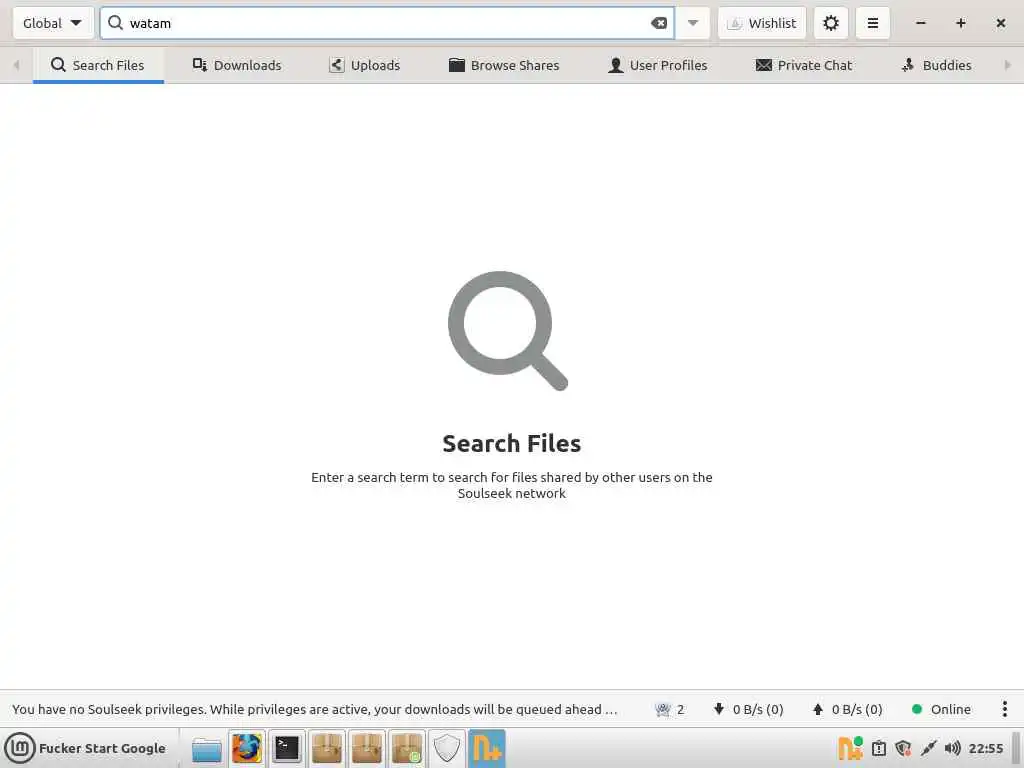
Task: Expand the search history dropdown arrow
Action: (693, 23)
